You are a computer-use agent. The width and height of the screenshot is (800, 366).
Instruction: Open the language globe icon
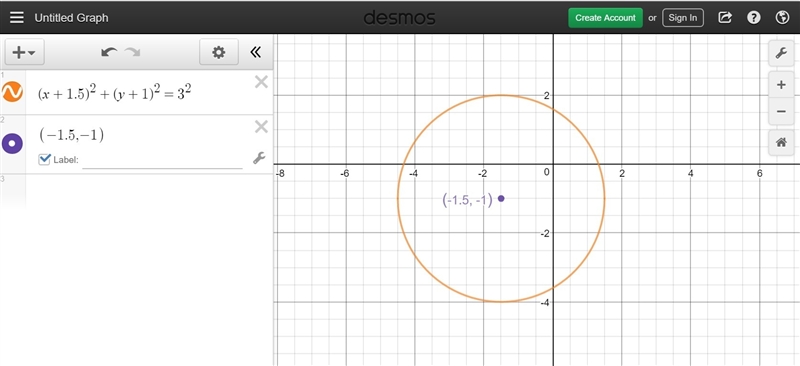(x=782, y=17)
